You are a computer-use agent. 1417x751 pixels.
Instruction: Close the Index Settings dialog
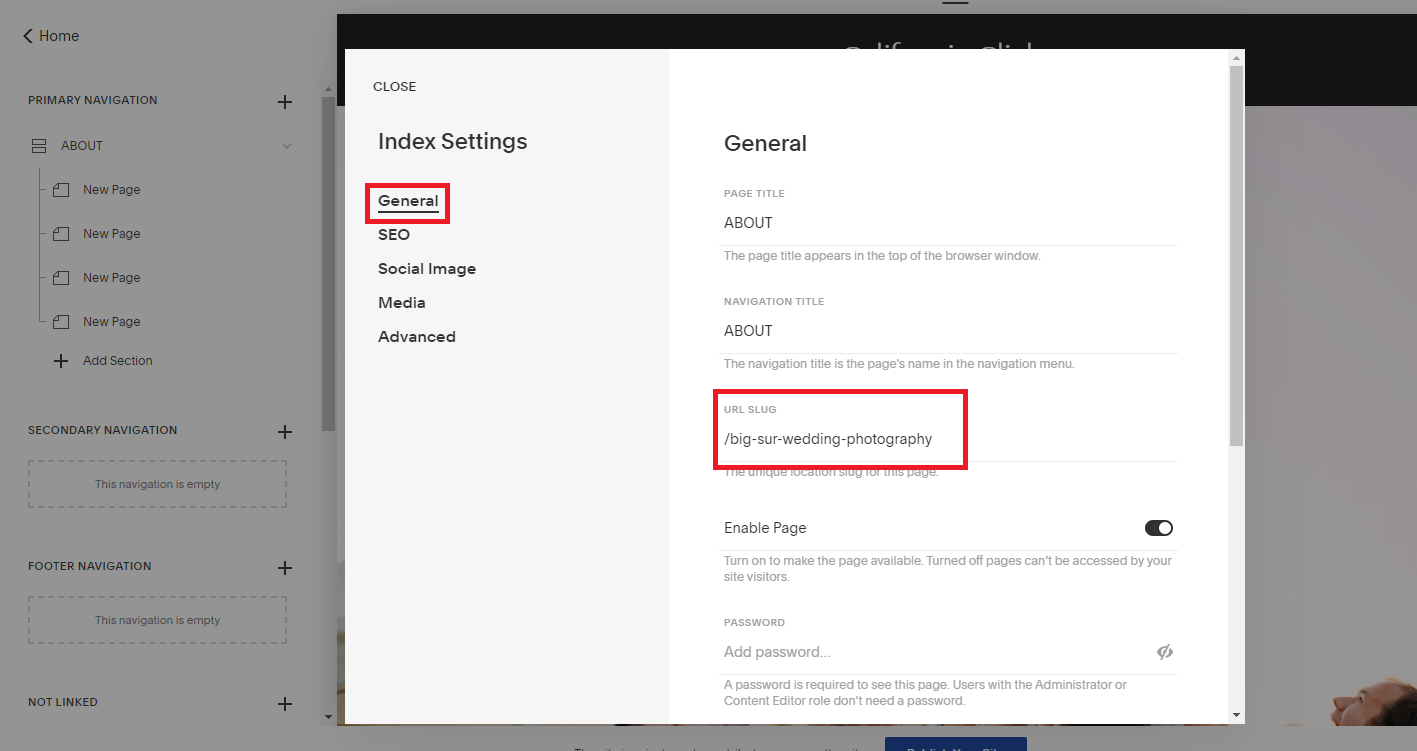[394, 87]
